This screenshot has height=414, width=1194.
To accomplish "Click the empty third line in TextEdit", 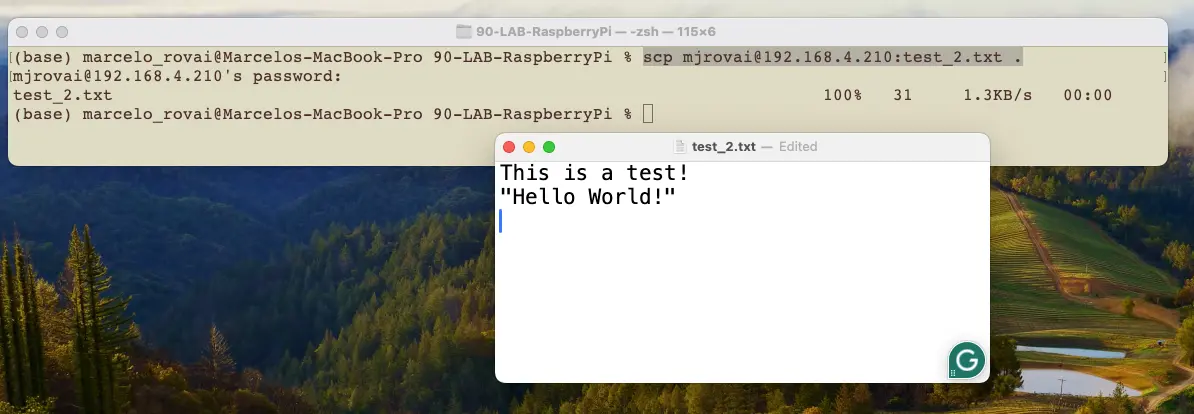I will [x=700, y=221].
